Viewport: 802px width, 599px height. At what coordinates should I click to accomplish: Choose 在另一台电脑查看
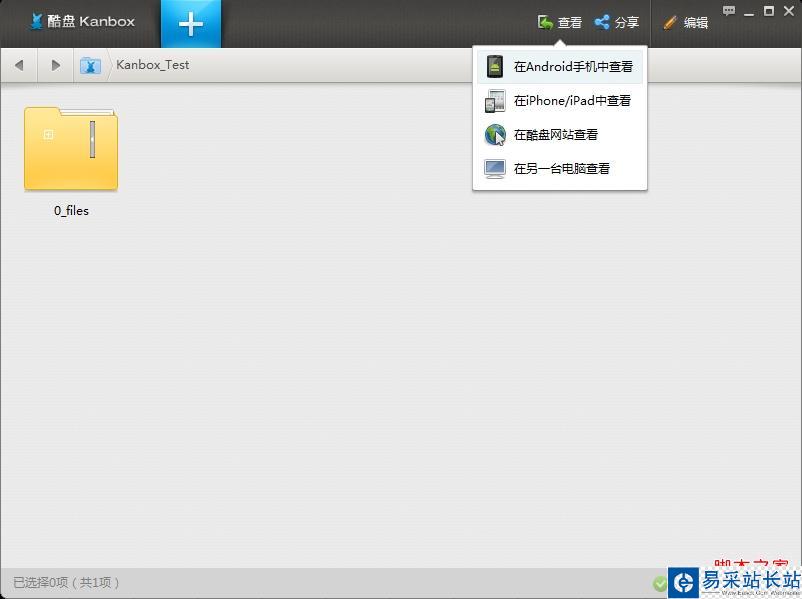pyautogui.click(x=560, y=168)
